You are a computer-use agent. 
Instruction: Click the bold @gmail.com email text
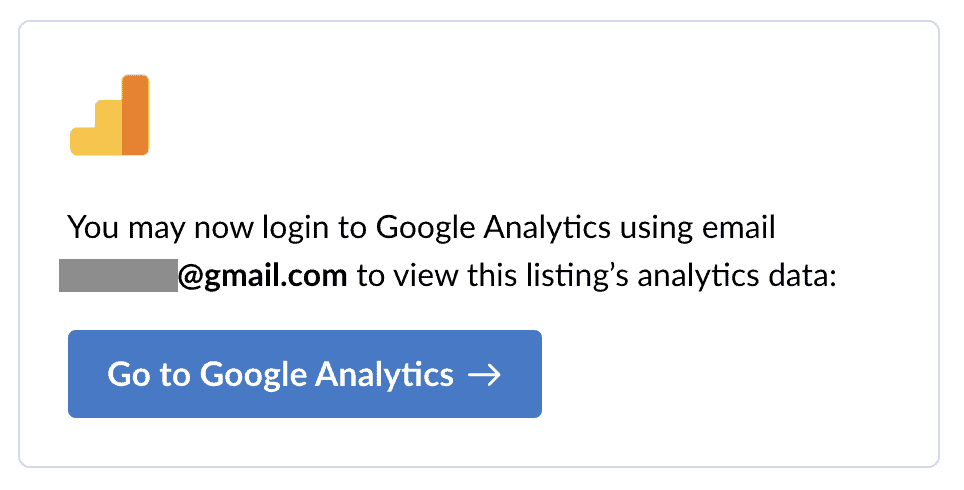pyautogui.click(x=263, y=276)
